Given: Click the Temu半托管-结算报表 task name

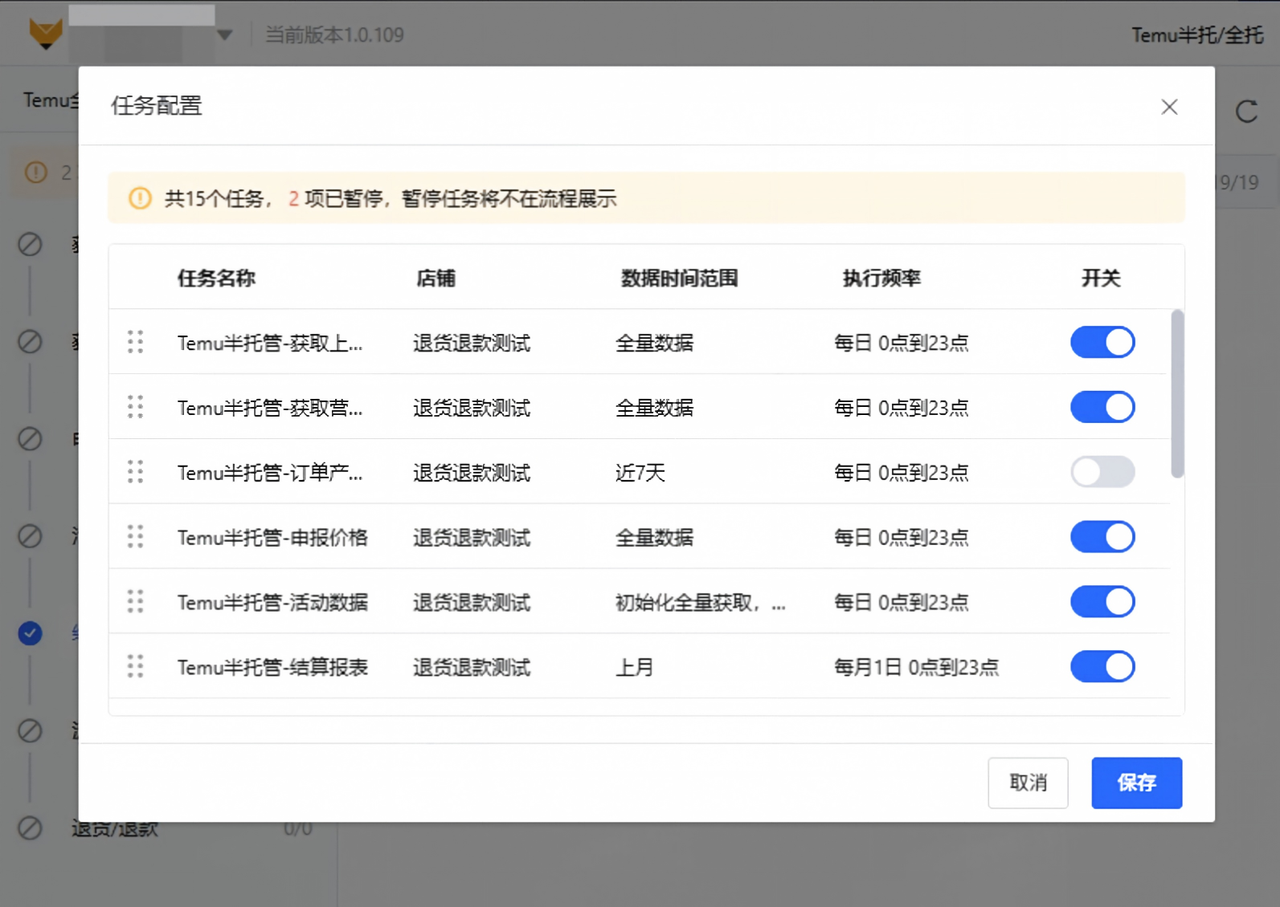Looking at the screenshot, I should click(x=273, y=667).
